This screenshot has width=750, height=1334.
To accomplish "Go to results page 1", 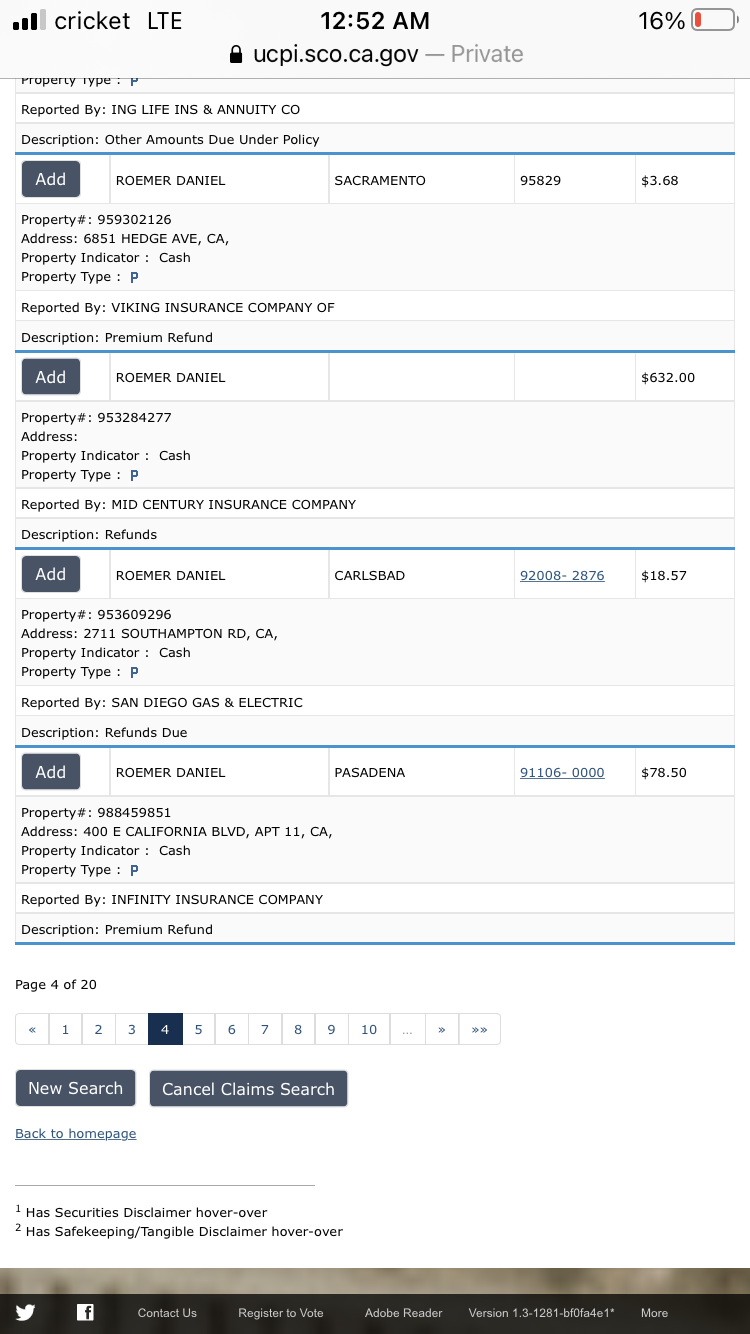I will tap(65, 1029).
